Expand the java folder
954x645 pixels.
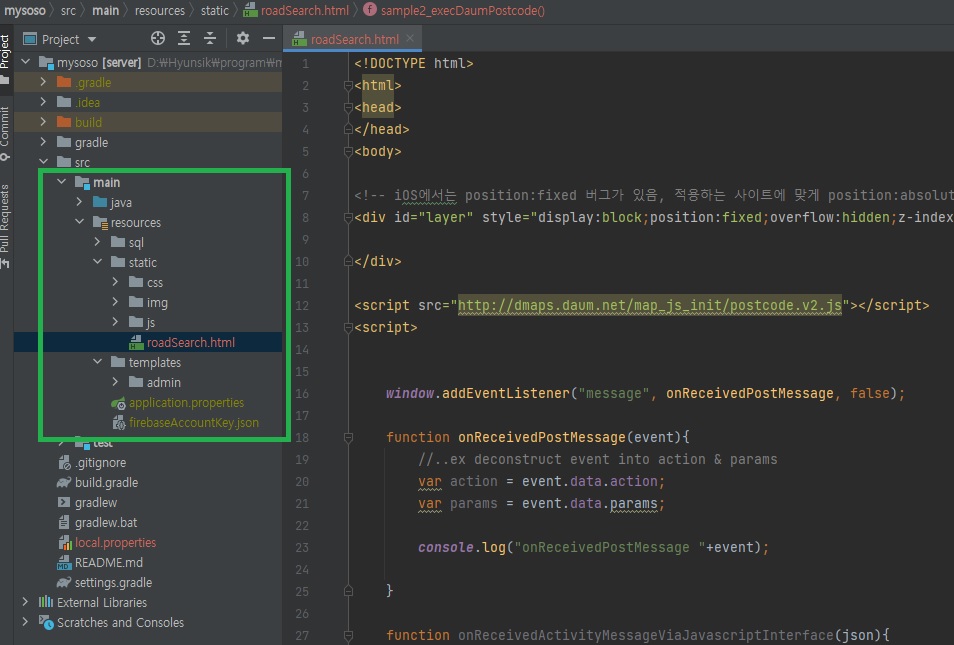tap(79, 202)
